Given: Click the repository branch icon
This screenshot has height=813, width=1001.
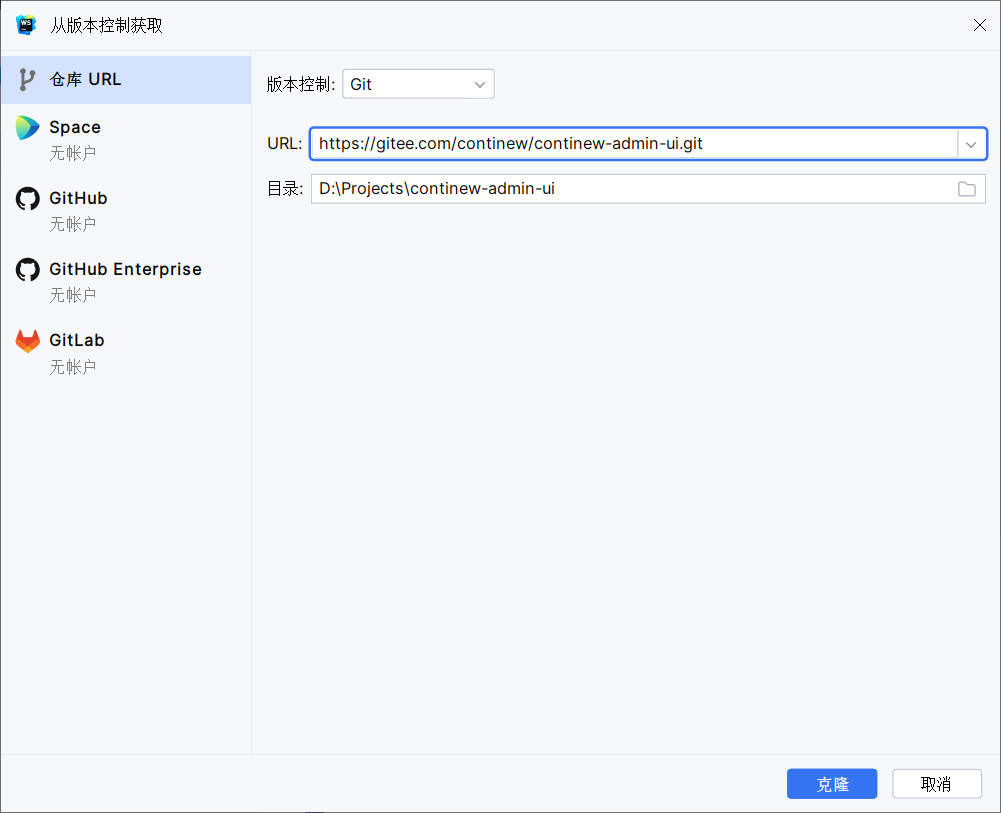Looking at the screenshot, I should point(27,80).
